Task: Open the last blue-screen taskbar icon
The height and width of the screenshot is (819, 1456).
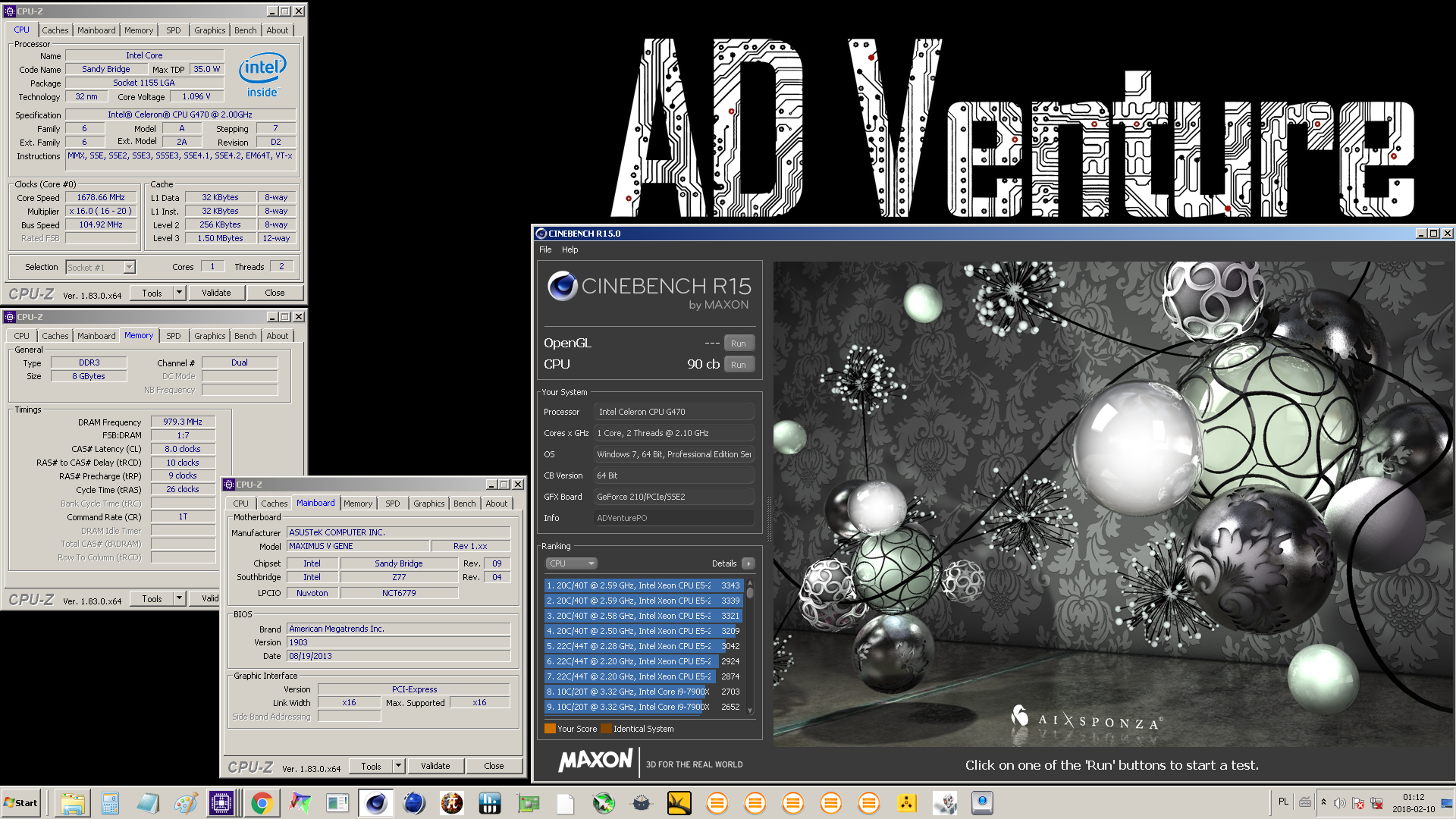Action: (x=983, y=803)
